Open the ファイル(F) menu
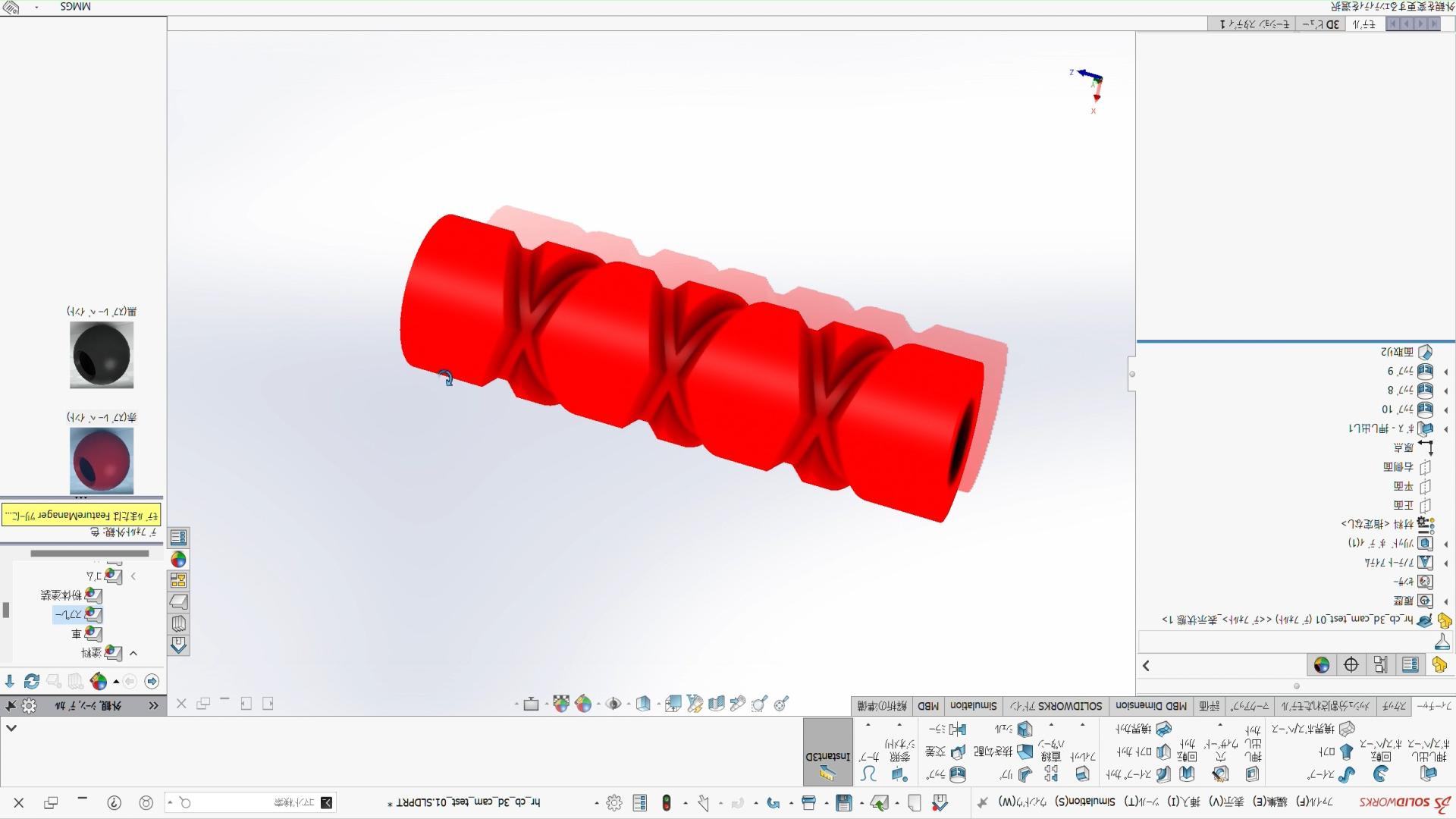The height and width of the screenshot is (819, 1456). point(1313,802)
